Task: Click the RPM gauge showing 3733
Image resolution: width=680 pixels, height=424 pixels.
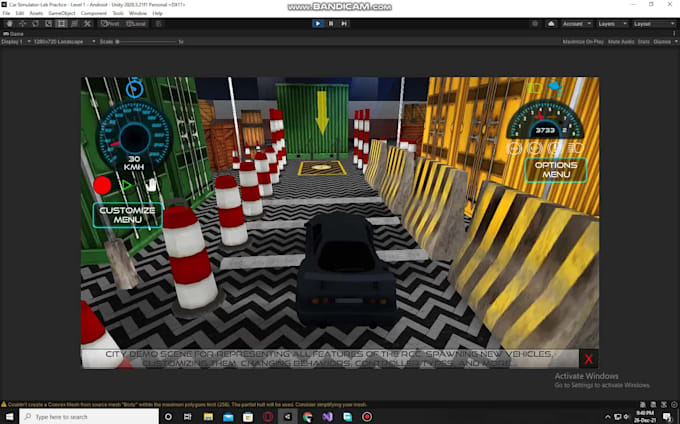Action: pos(546,120)
